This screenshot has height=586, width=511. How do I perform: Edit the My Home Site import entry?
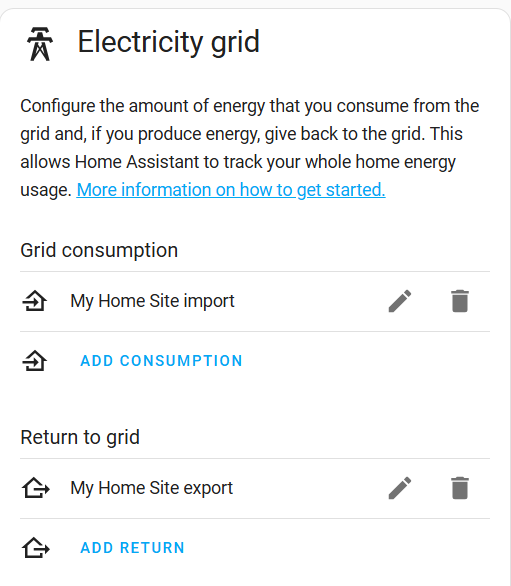[400, 301]
